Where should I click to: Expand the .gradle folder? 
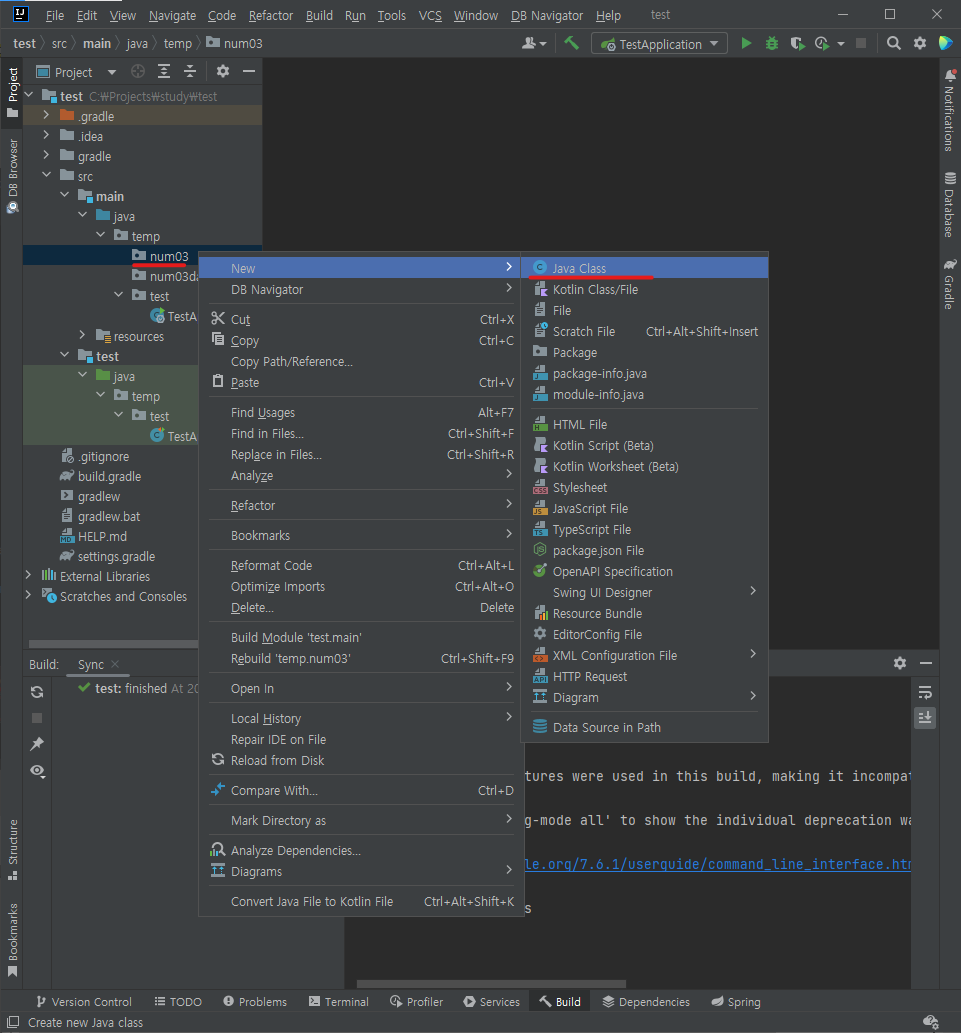click(x=45, y=115)
